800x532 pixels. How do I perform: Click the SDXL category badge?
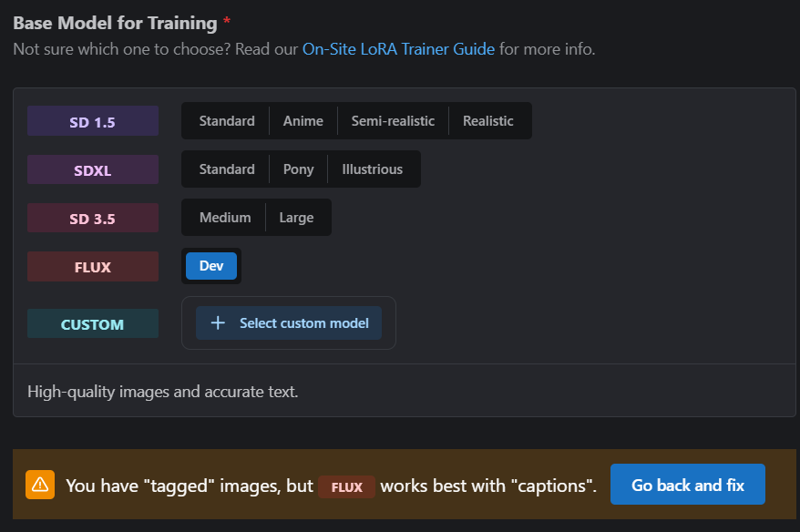click(x=92, y=170)
